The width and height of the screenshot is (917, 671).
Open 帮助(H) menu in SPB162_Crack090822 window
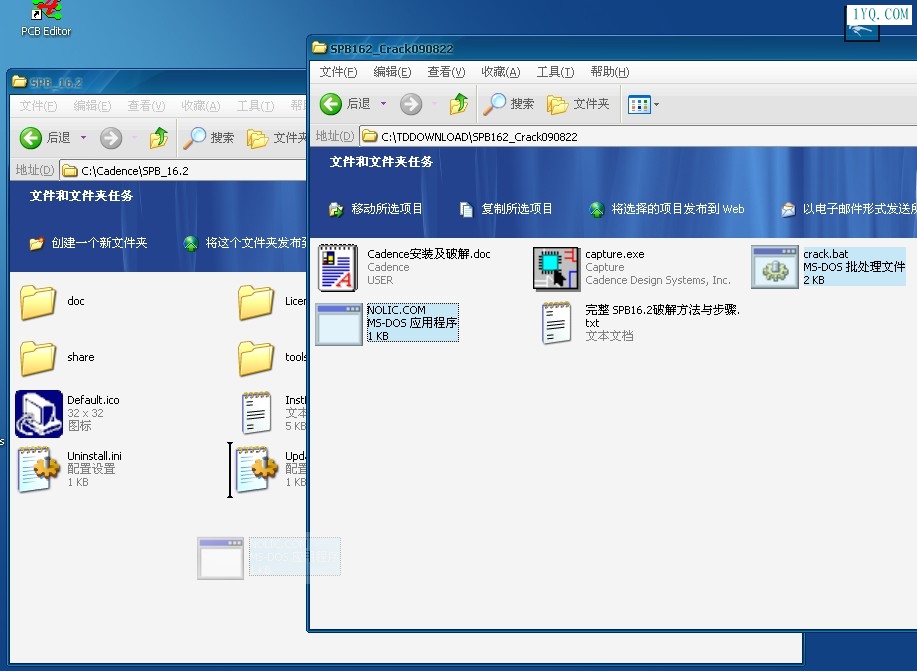coord(609,72)
